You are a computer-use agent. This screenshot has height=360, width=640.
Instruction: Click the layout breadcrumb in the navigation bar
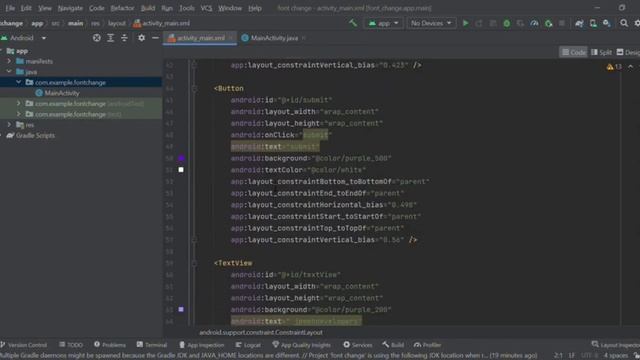[x=117, y=23]
